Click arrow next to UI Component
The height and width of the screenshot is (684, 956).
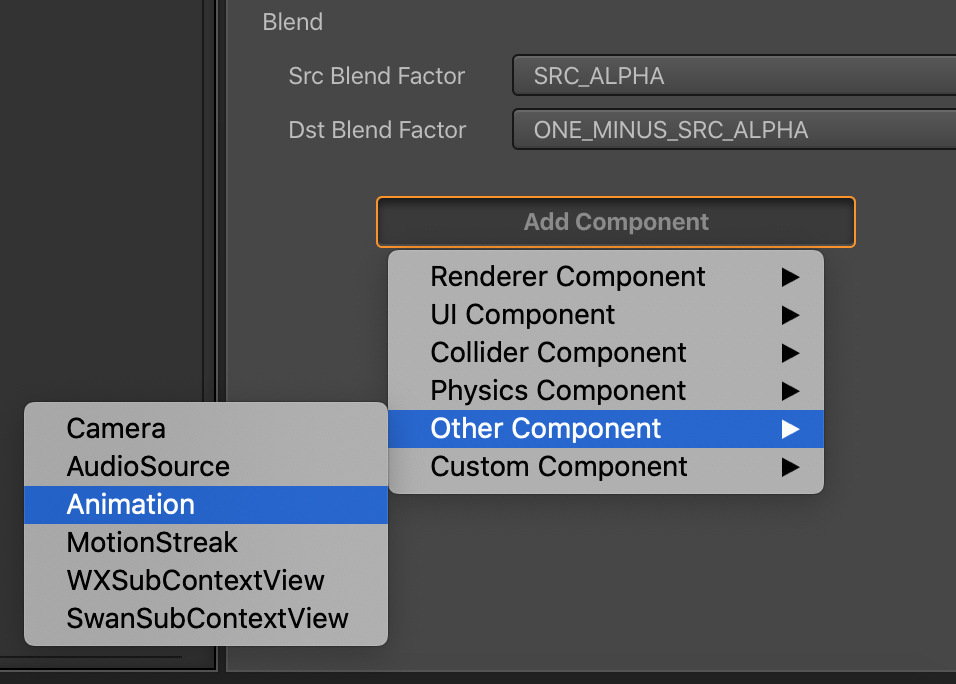coord(790,315)
